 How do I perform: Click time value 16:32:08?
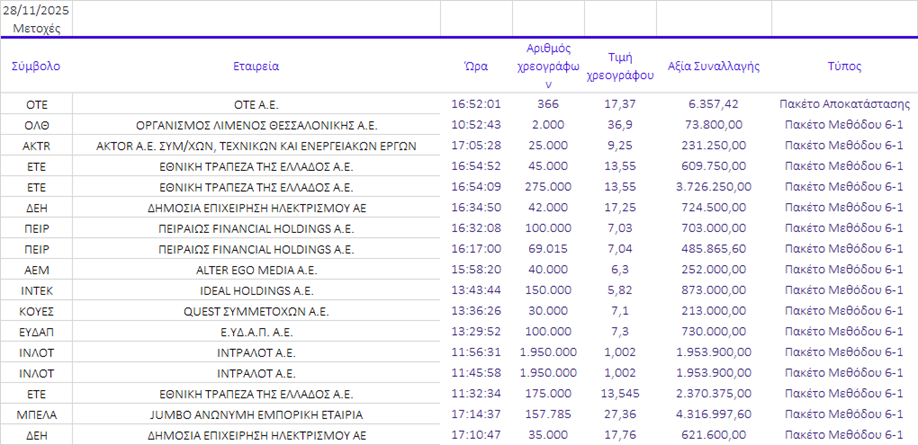(476, 228)
